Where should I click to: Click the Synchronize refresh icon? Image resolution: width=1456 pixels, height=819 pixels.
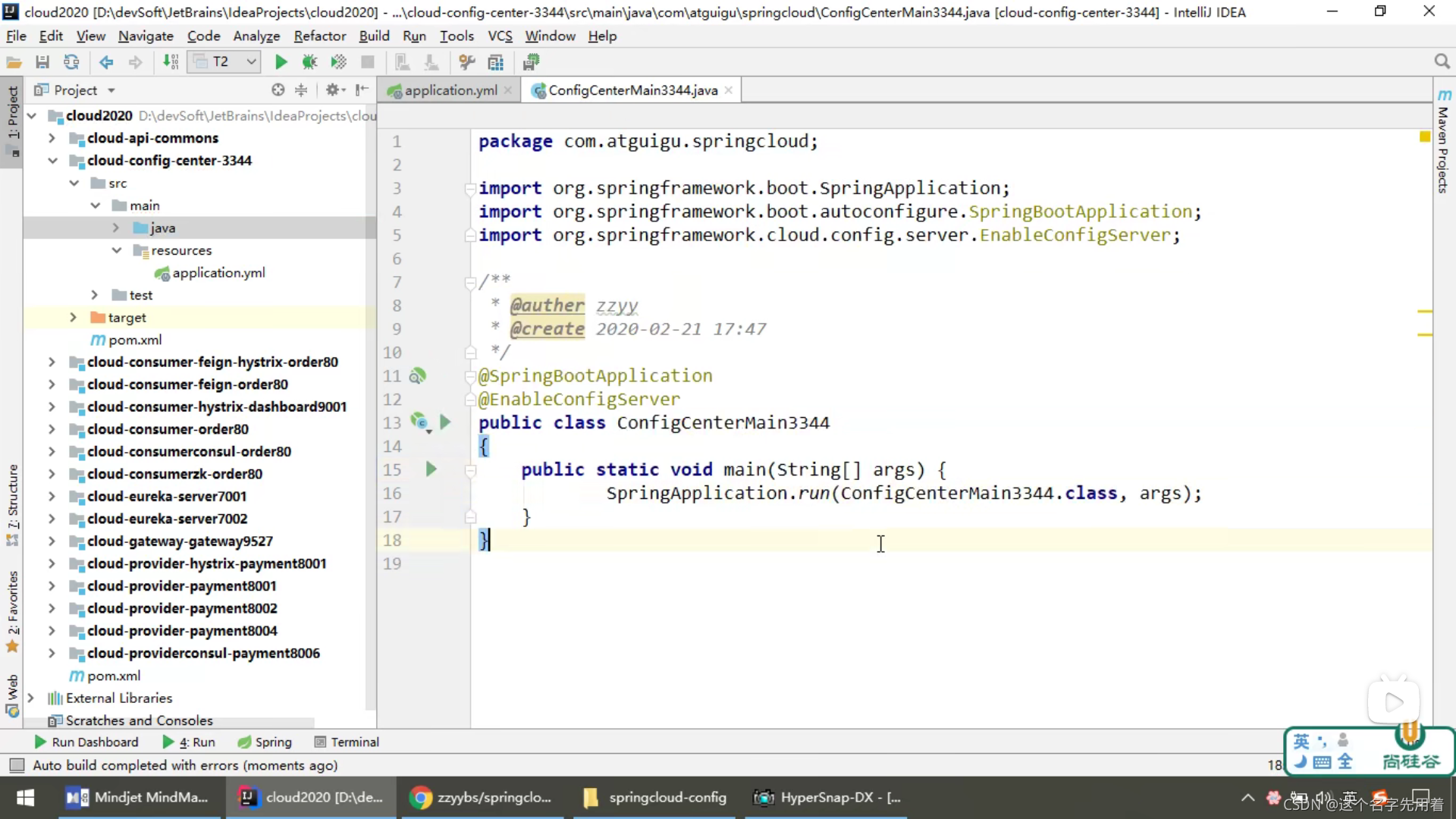point(71,62)
